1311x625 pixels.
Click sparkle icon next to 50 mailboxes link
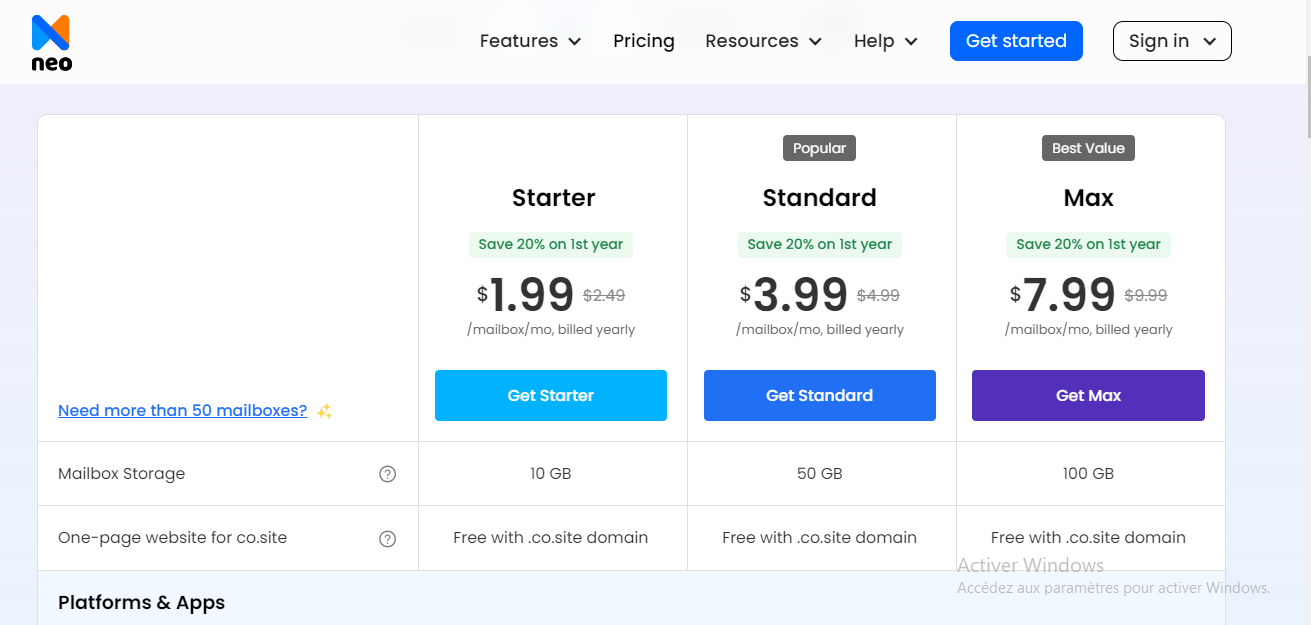[324, 411]
